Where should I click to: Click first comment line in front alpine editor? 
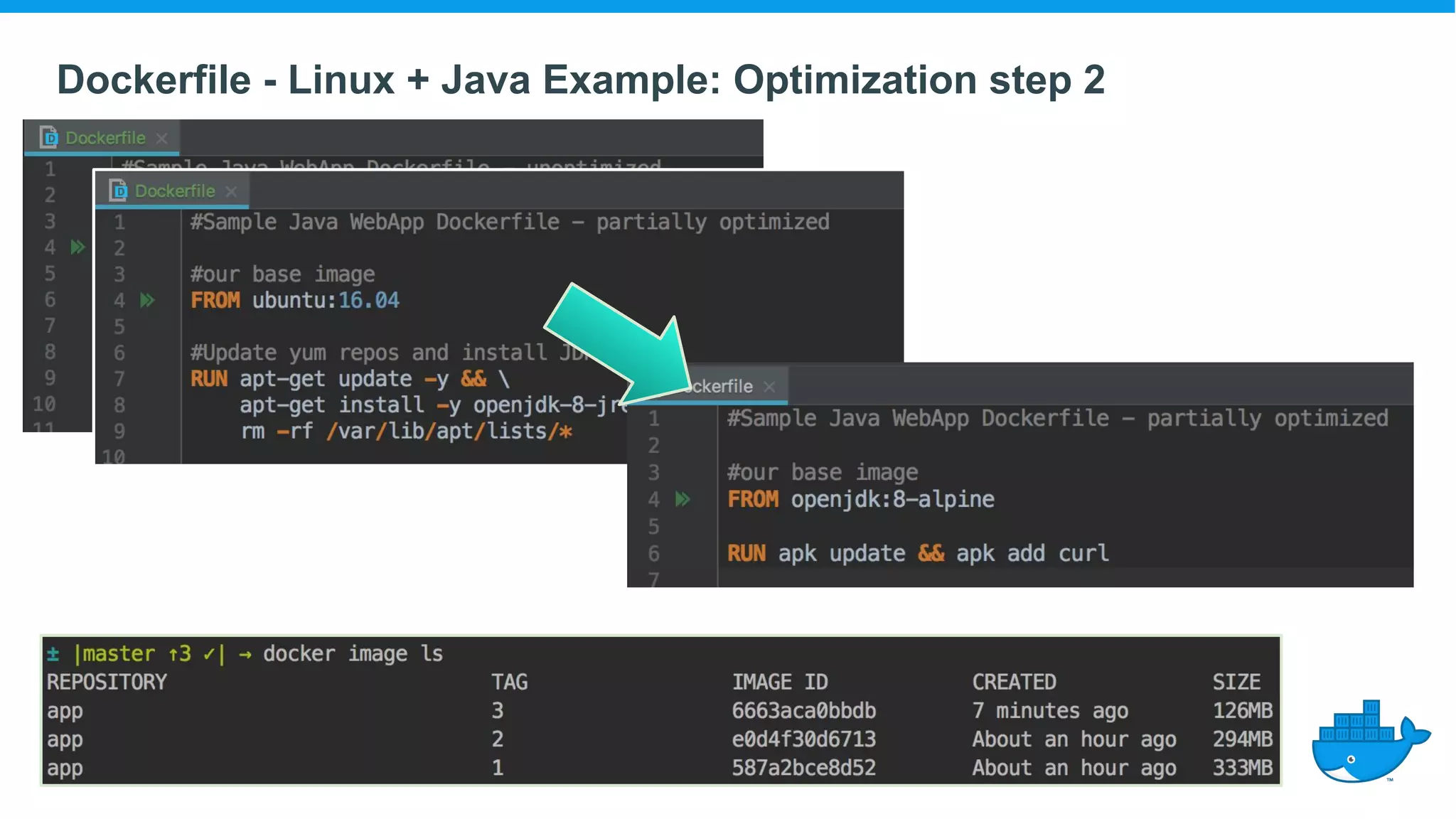(x=1057, y=418)
